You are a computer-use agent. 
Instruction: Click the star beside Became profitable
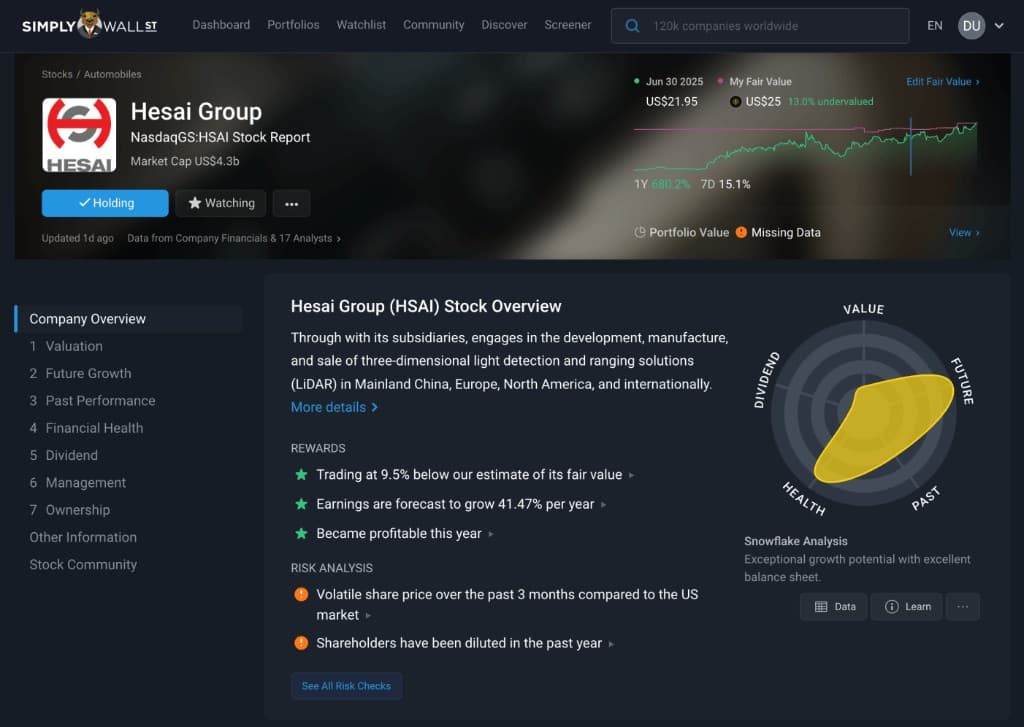301,534
